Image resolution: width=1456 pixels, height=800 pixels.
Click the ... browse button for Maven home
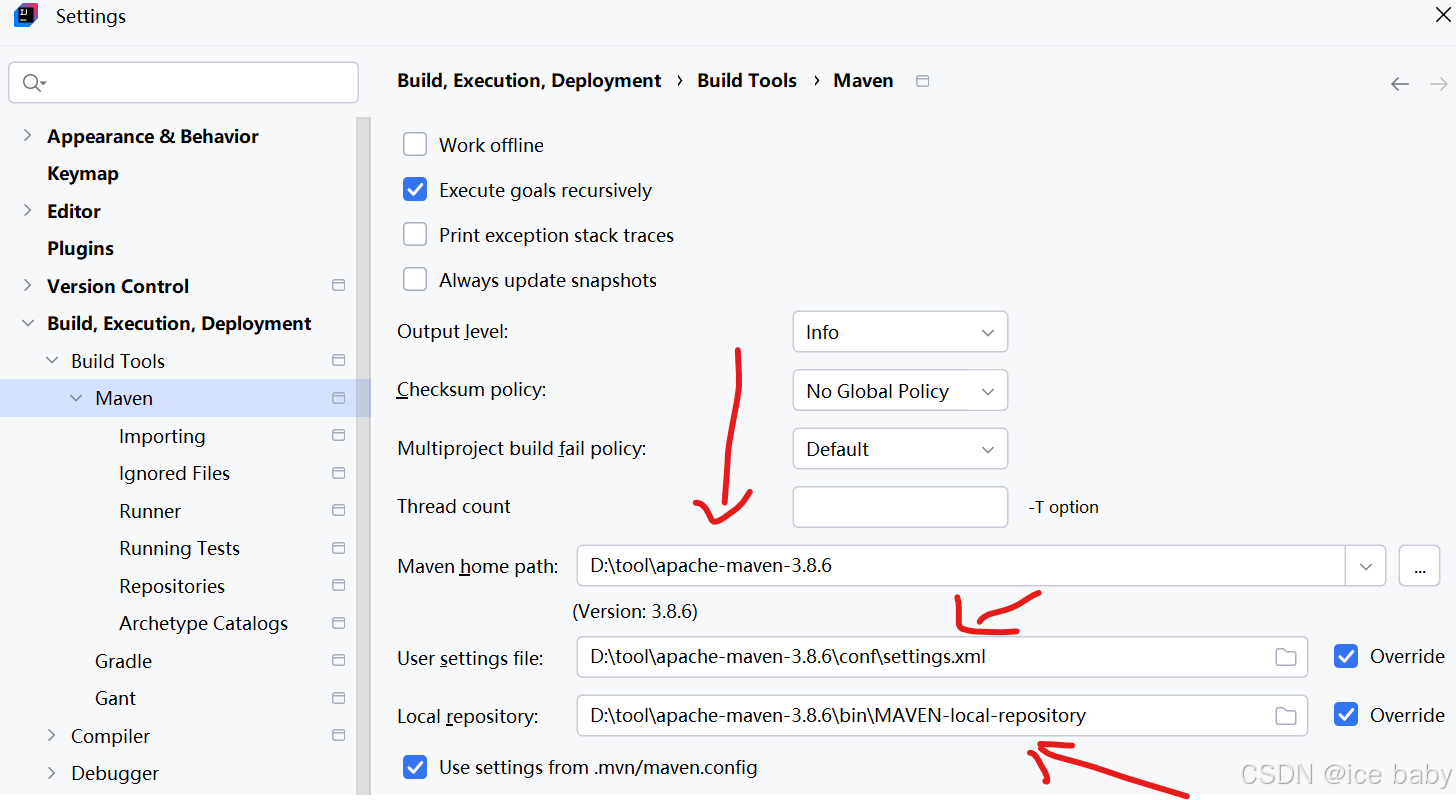point(1419,566)
